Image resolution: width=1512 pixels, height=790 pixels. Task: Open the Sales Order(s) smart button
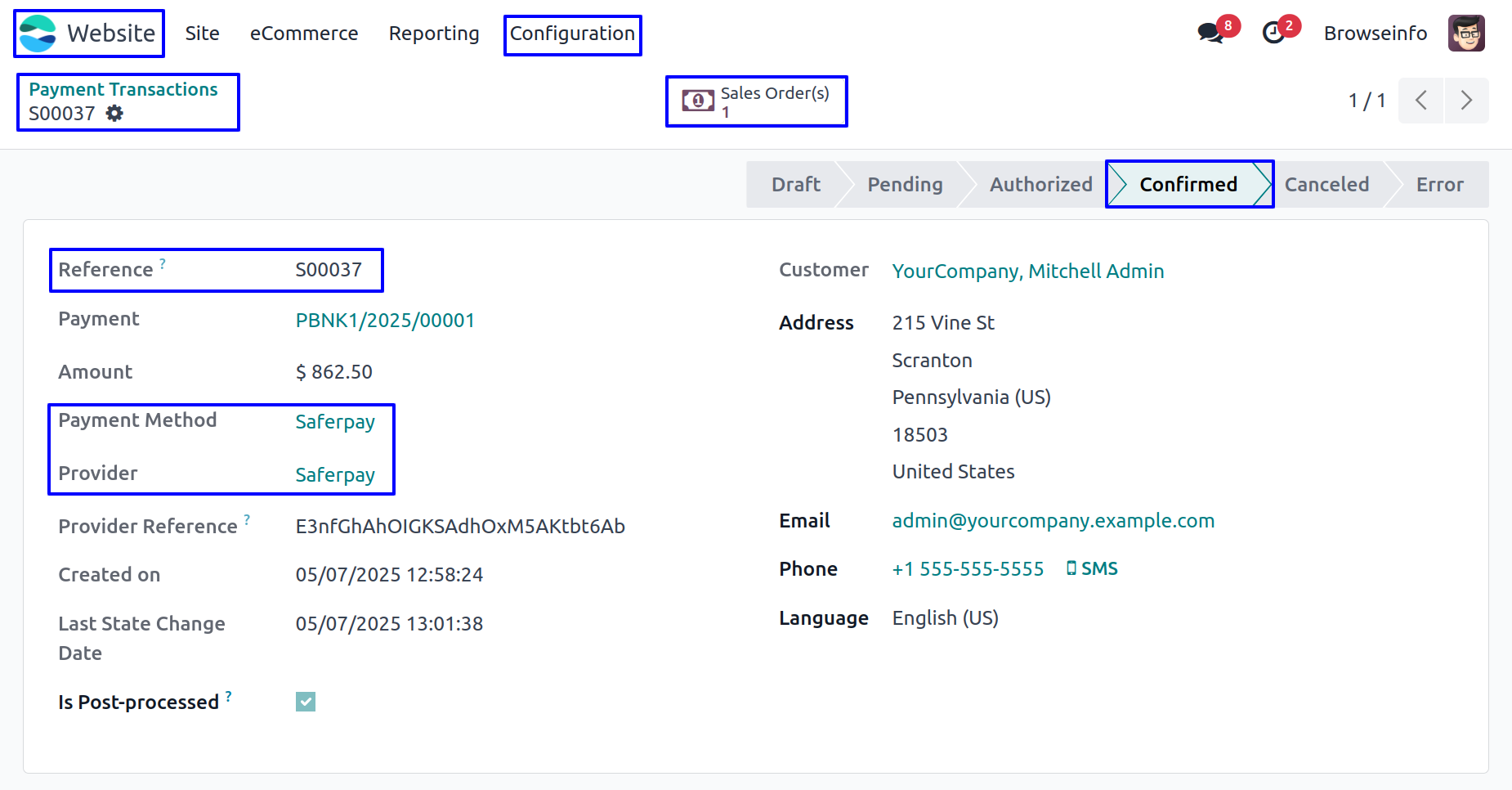pos(756,101)
